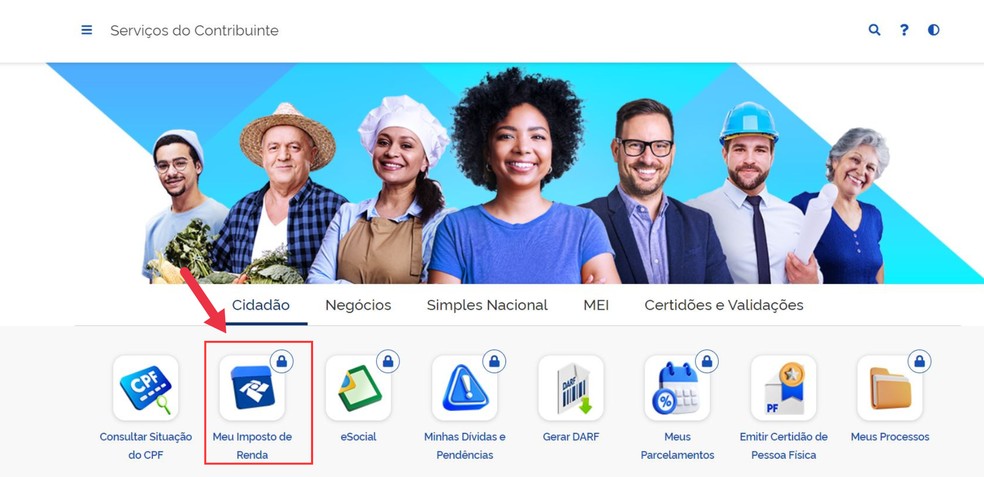Click the CPF card icon
Viewport: 984px width, 477px height.
pyautogui.click(x=146, y=388)
